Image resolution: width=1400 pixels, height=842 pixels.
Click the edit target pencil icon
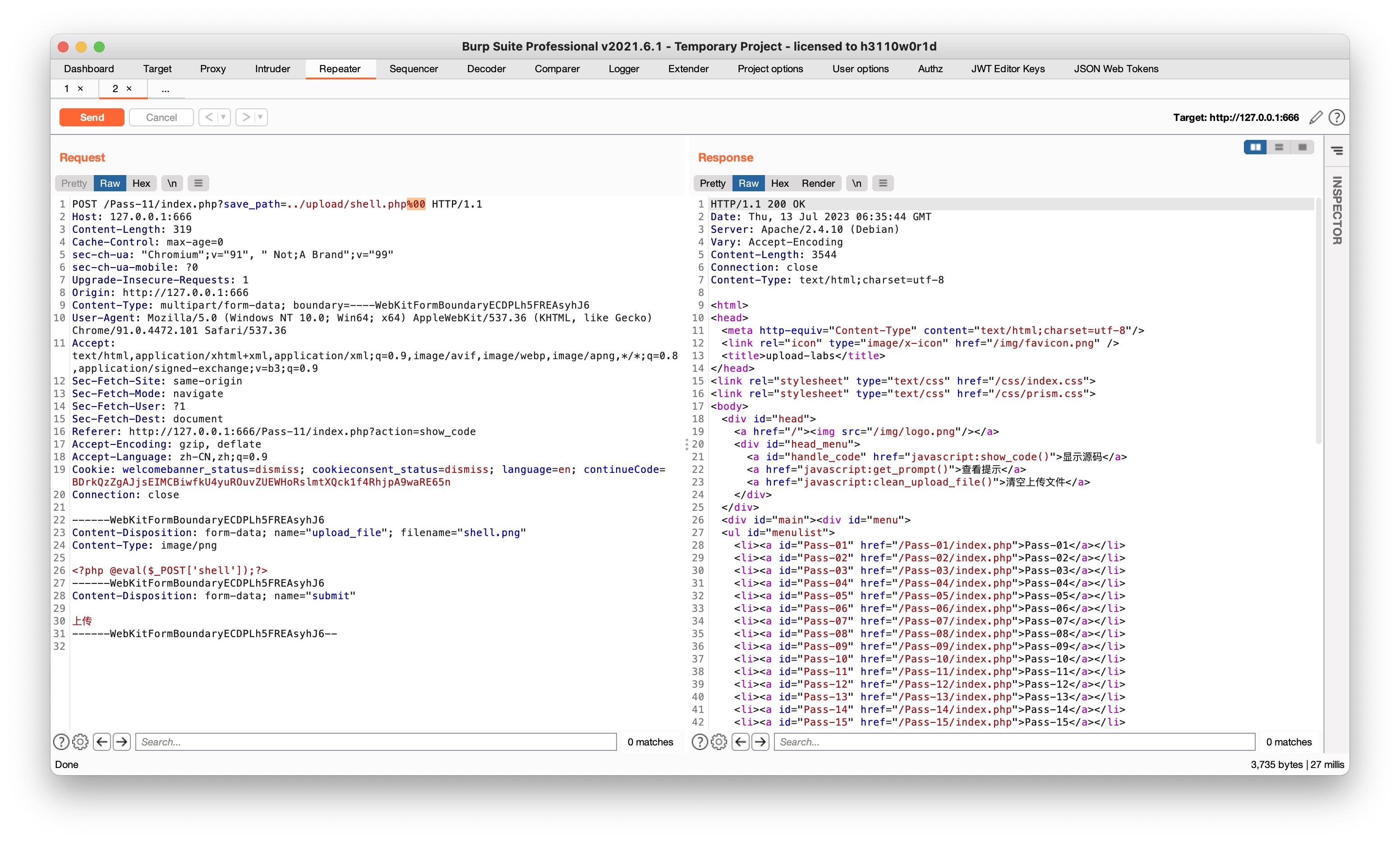click(x=1316, y=117)
